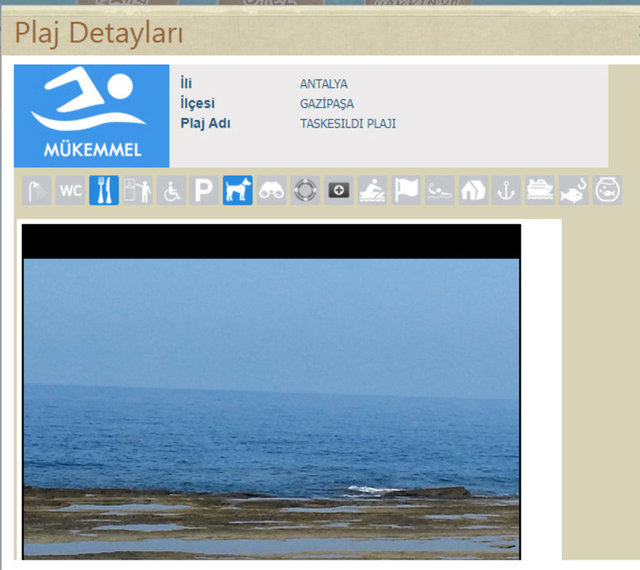640x570 pixels.
Task: Click the wheelchair accessibility icon
Action: click(171, 190)
